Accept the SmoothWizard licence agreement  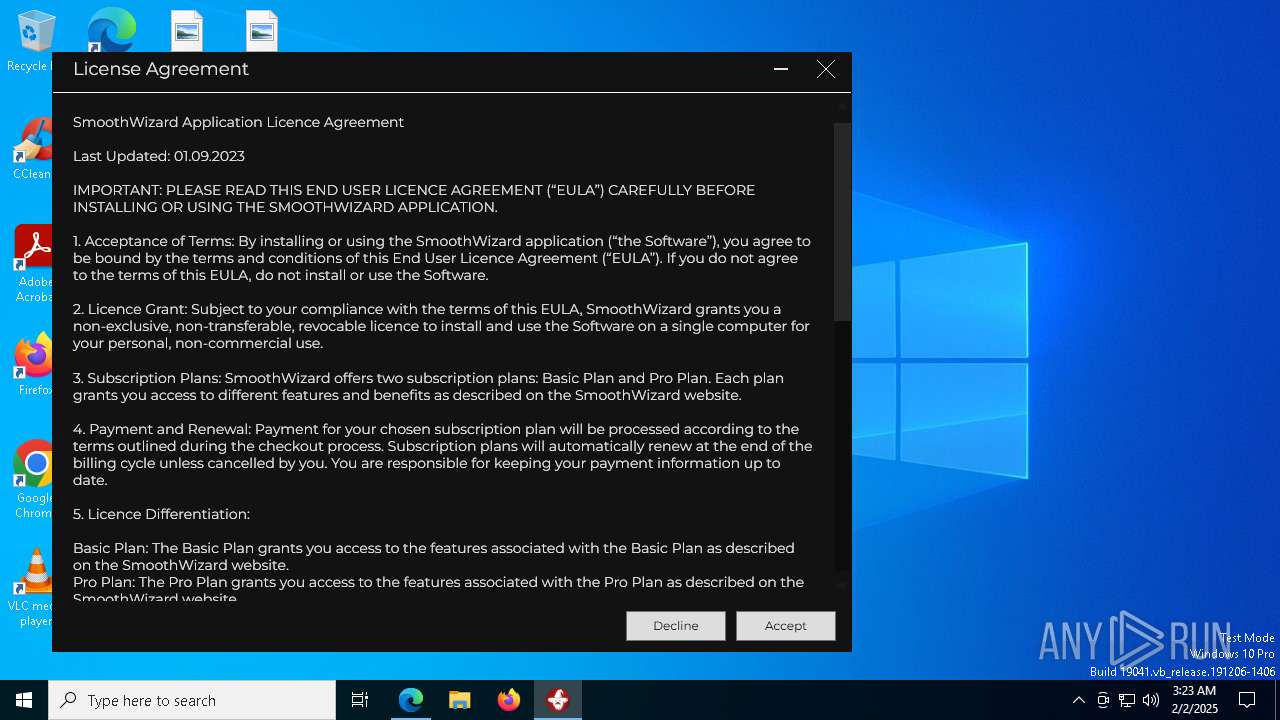pos(785,625)
